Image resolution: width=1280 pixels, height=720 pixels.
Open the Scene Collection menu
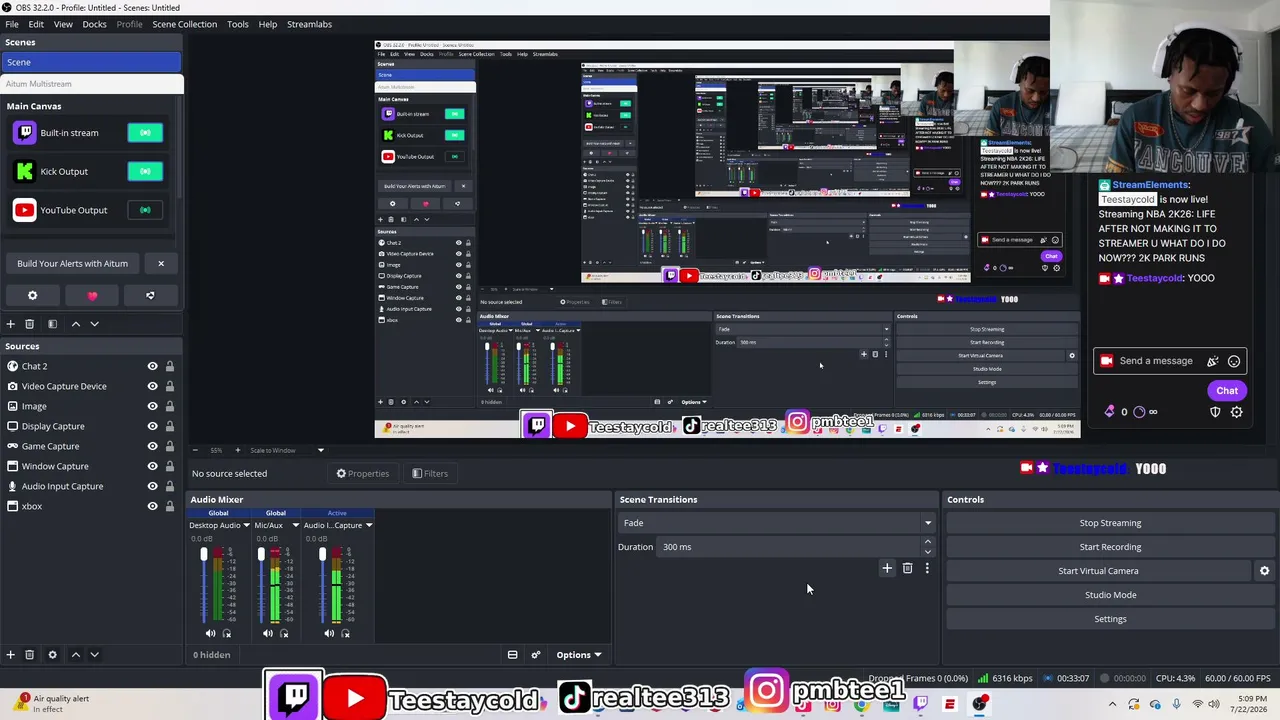point(184,24)
